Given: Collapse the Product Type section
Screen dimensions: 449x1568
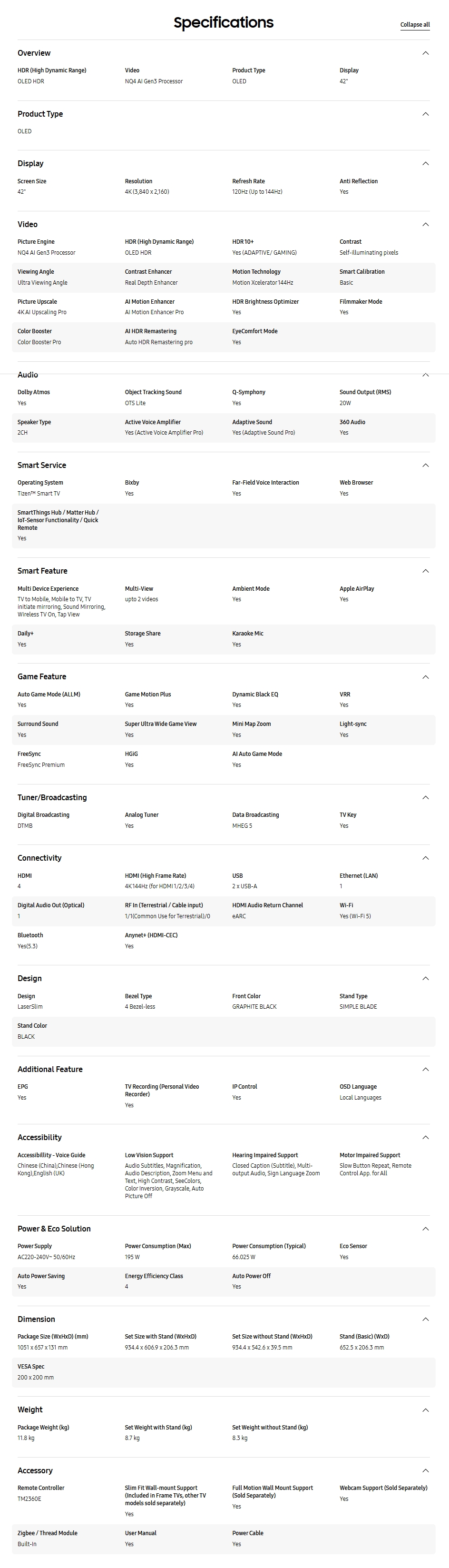Looking at the screenshot, I should pyautogui.click(x=425, y=114).
